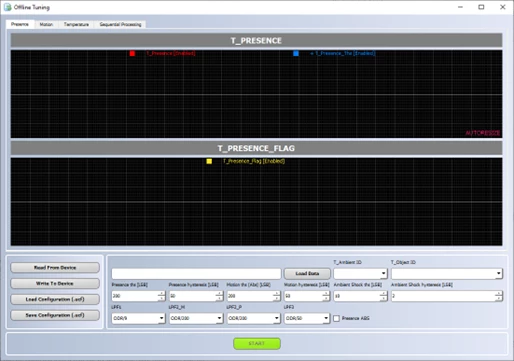Click the Read From Device button

(55, 268)
